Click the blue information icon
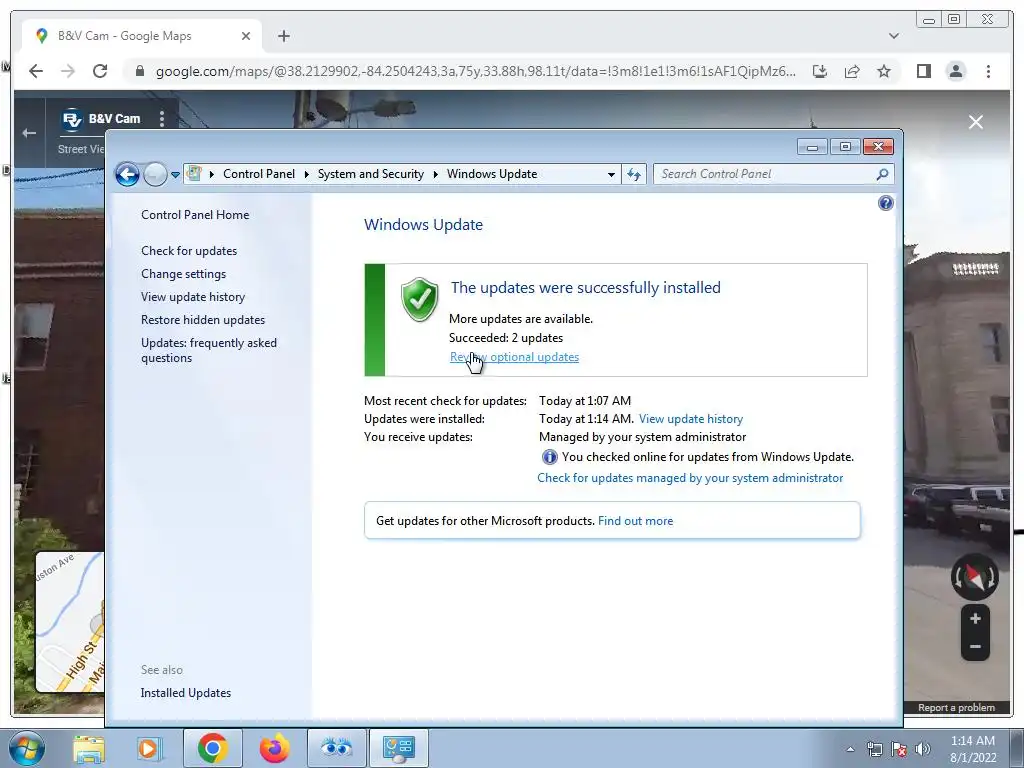Image resolution: width=1024 pixels, height=768 pixels. (549, 457)
